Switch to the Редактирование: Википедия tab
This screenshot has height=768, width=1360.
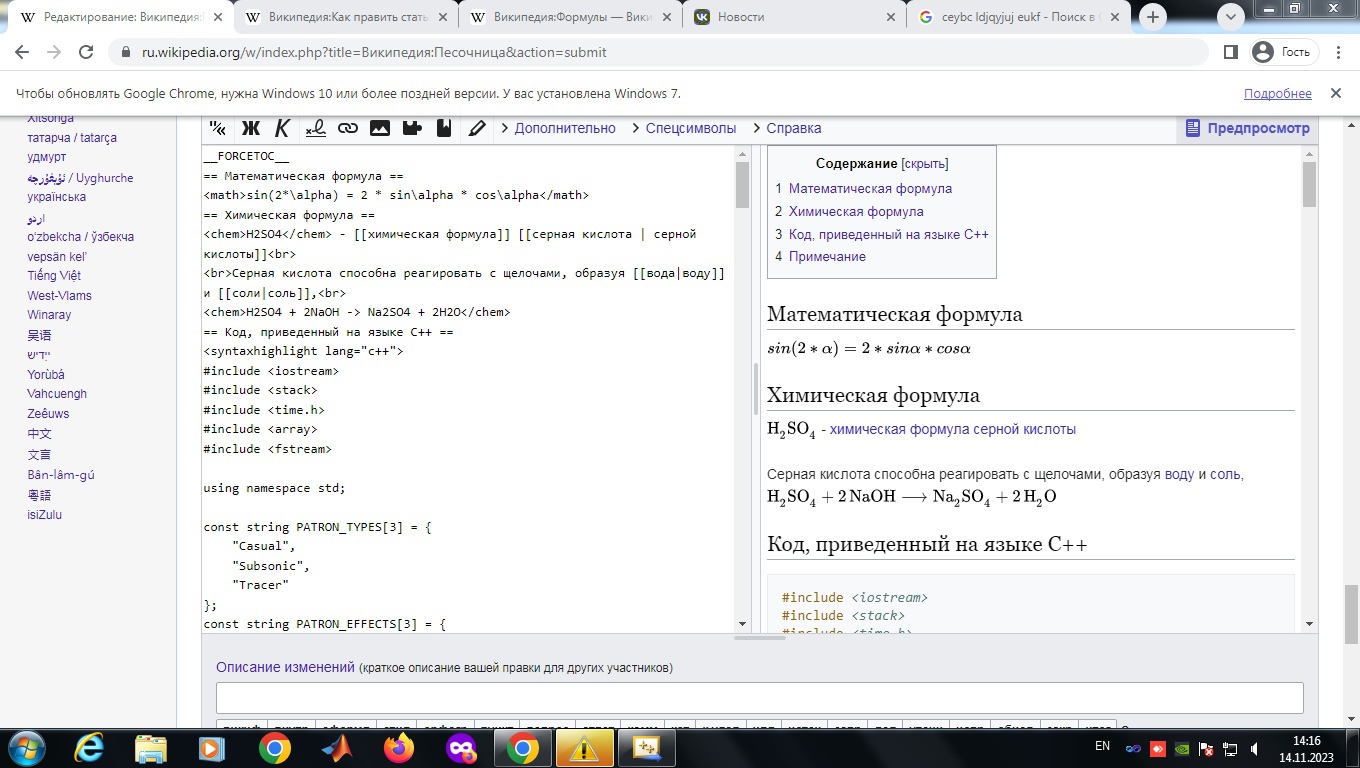point(122,17)
